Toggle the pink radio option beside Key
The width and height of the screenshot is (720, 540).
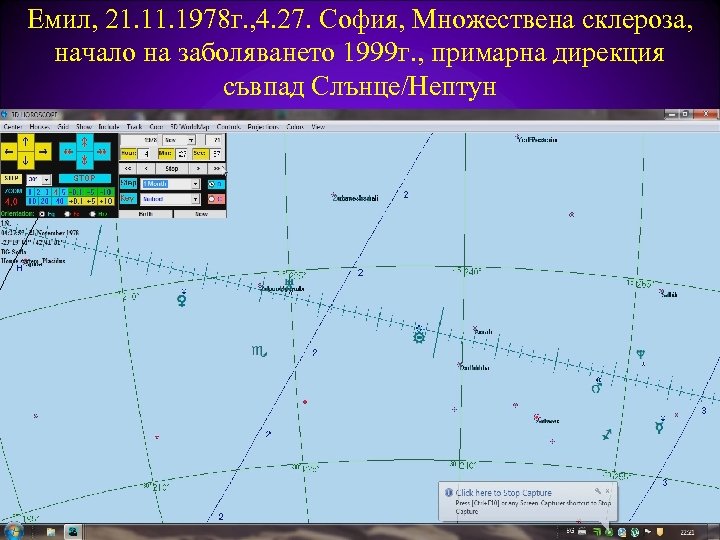tap(216, 199)
